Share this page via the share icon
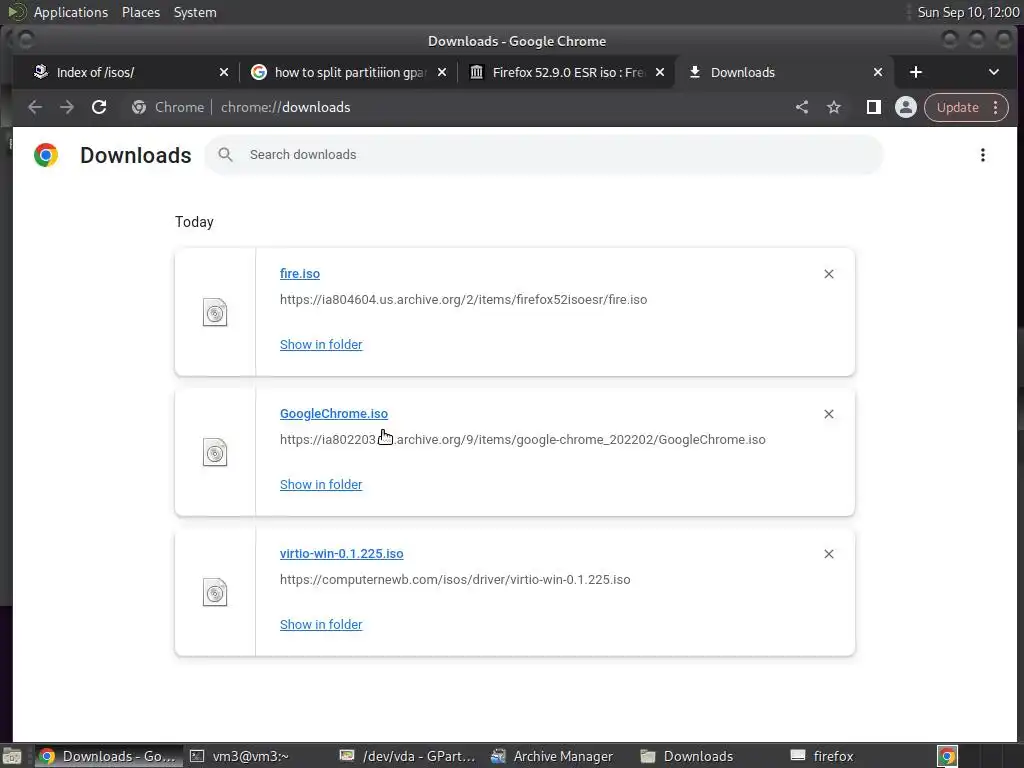The width and height of the screenshot is (1024, 768). (x=802, y=107)
